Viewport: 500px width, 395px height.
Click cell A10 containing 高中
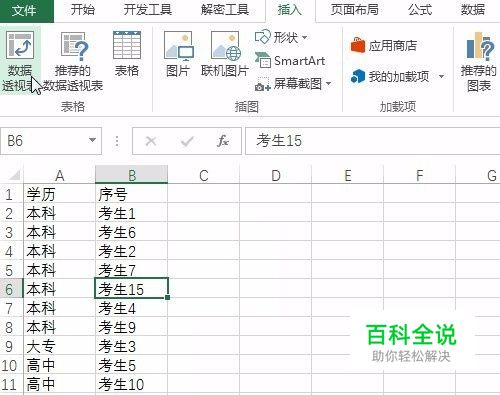point(59,365)
